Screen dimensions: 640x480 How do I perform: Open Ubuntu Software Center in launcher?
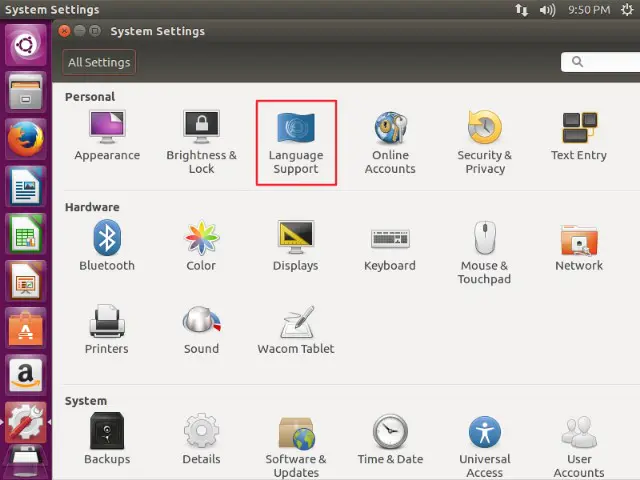click(x=26, y=328)
